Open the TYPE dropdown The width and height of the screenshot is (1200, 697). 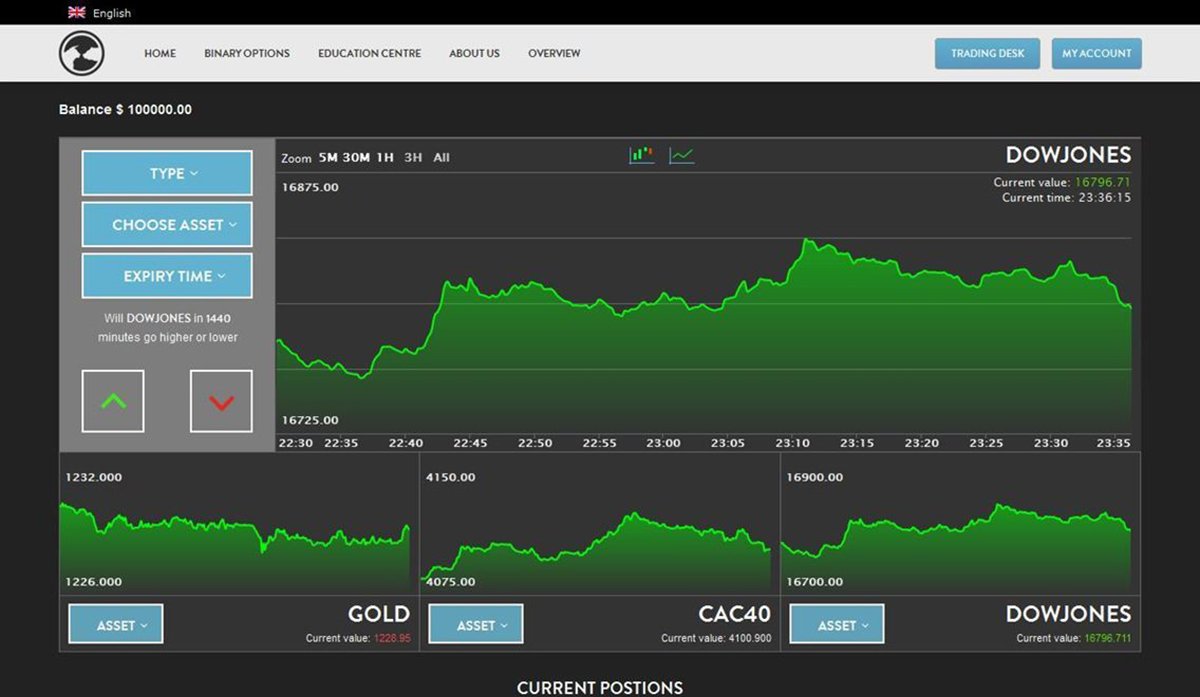tap(167, 174)
